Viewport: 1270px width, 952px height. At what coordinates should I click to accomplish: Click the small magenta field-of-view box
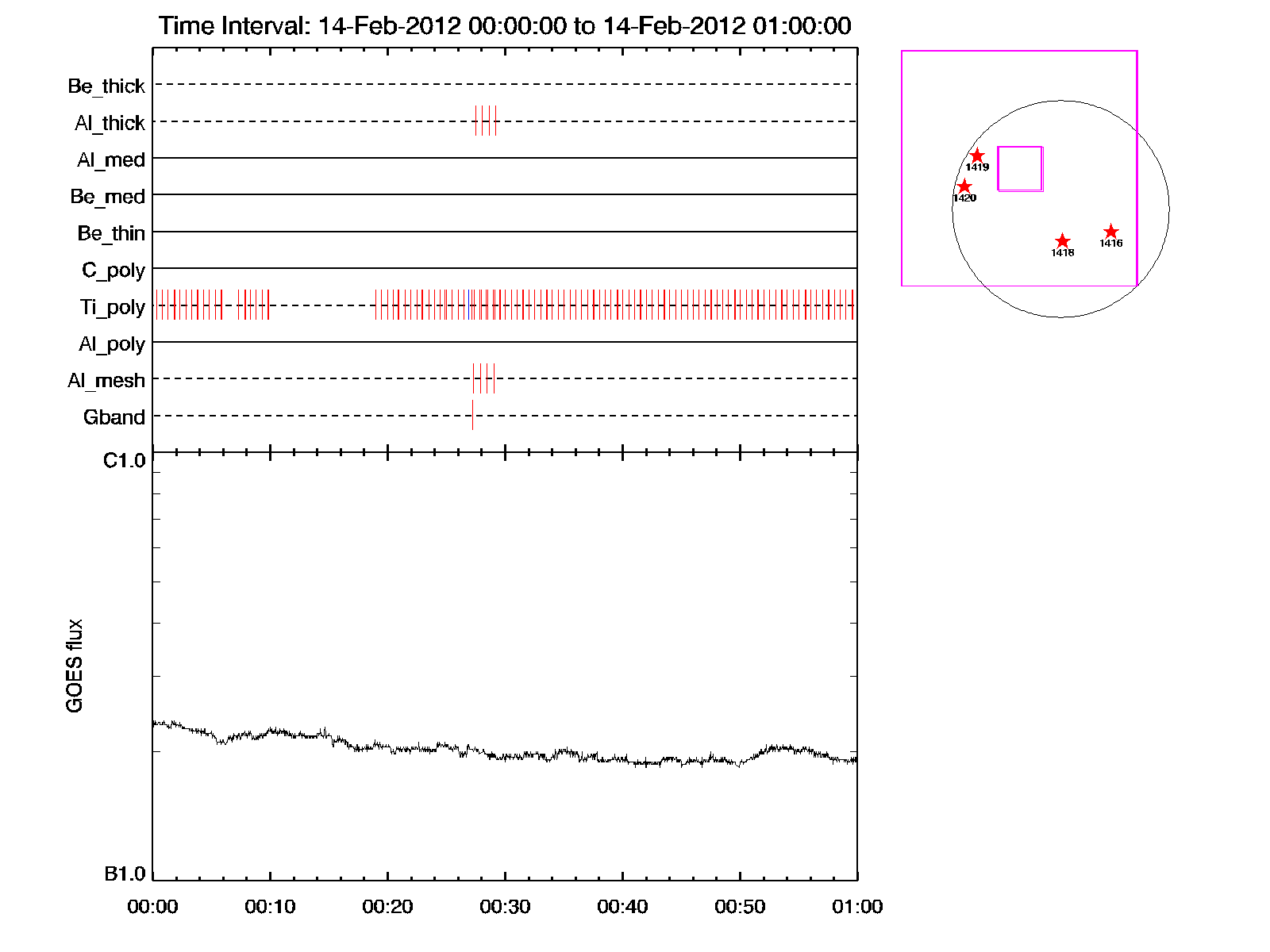coord(1020,168)
